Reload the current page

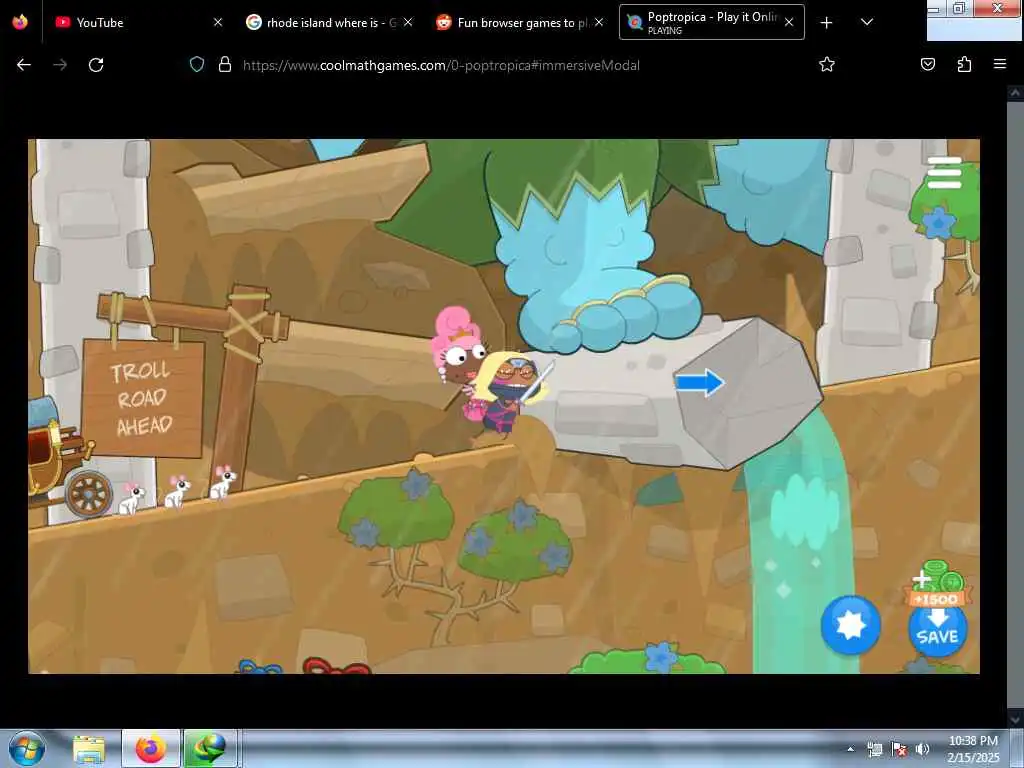pos(96,65)
